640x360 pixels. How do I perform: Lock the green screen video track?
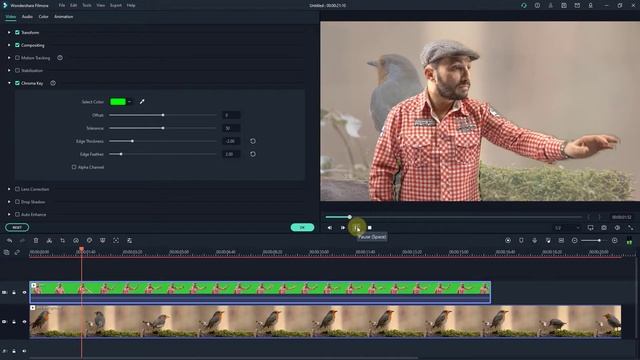[x=14, y=293]
